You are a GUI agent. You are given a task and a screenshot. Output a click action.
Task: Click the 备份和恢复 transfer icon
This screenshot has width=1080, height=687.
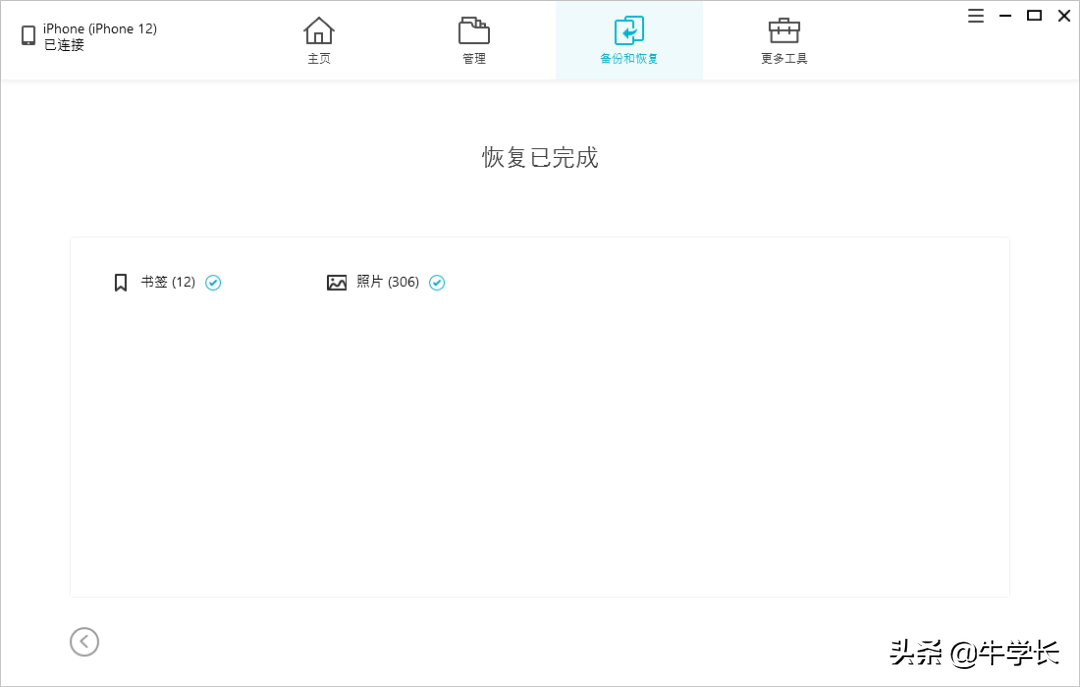[x=629, y=31]
